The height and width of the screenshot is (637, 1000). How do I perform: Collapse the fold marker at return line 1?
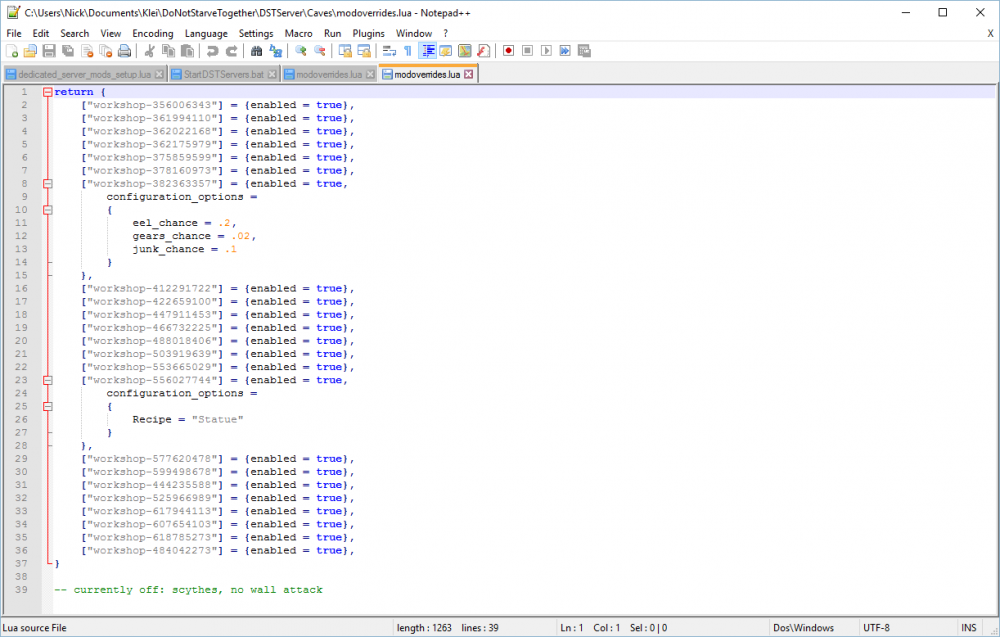(x=47, y=92)
